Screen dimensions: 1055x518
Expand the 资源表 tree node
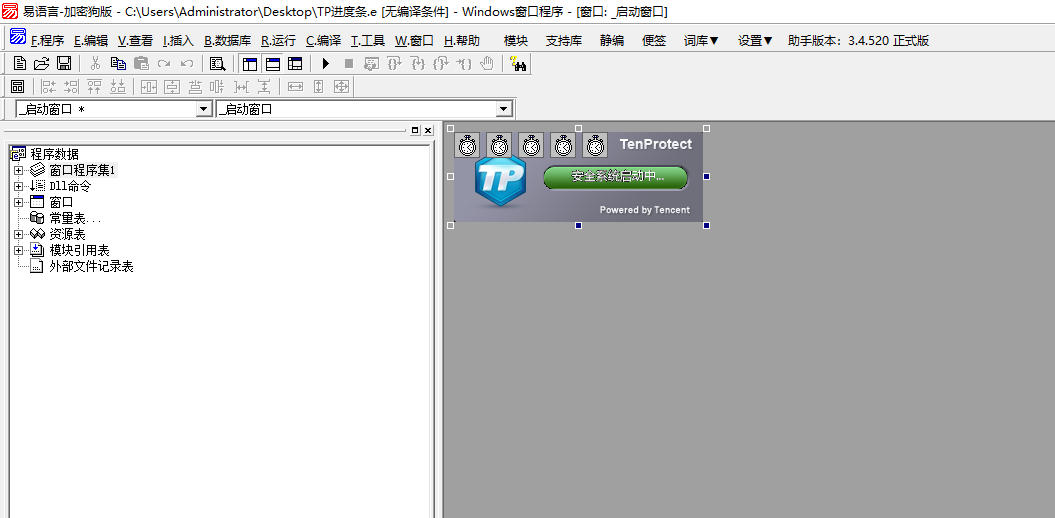18,235
